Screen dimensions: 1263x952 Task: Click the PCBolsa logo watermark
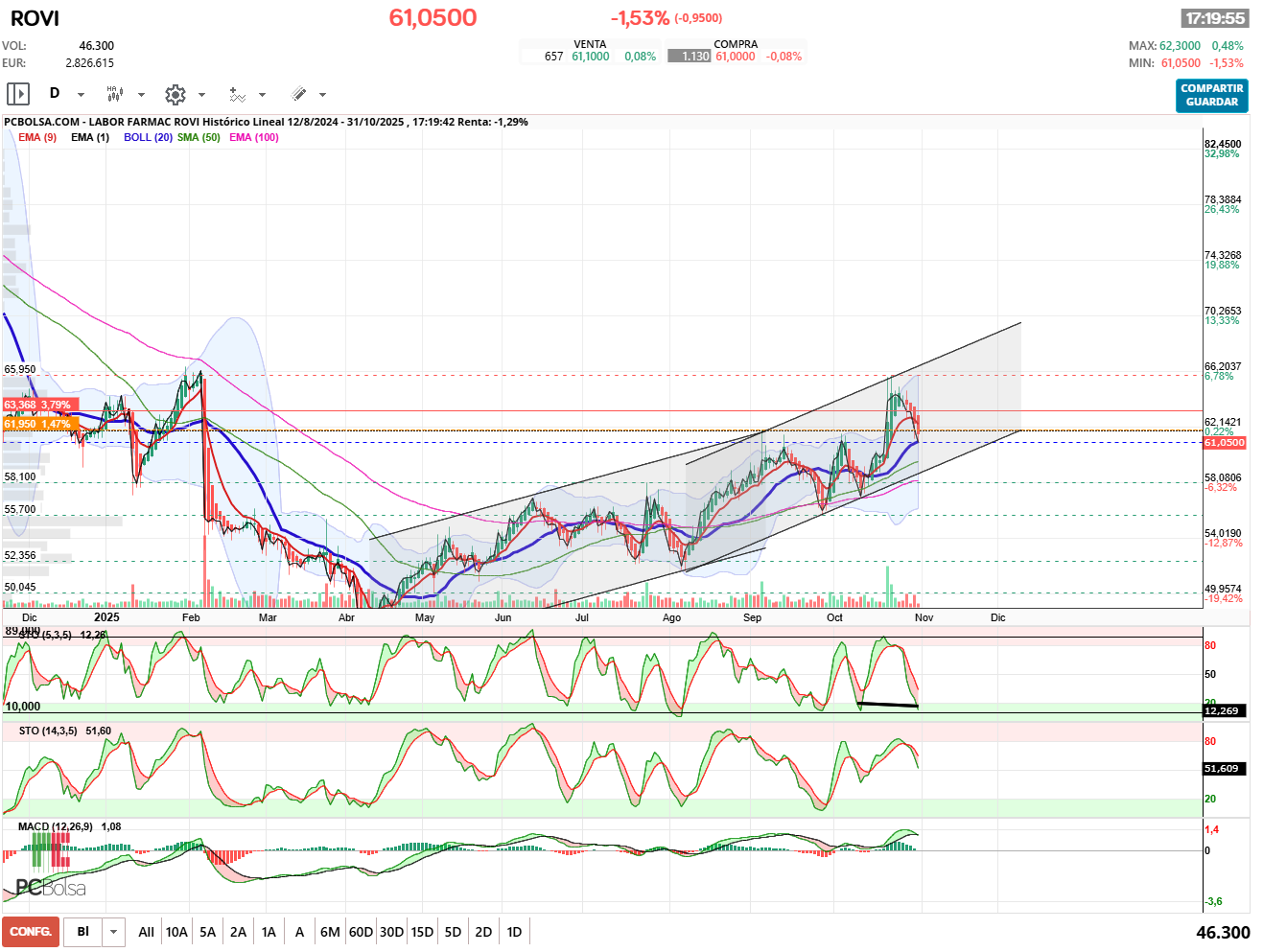pyautogui.click(x=51, y=888)
